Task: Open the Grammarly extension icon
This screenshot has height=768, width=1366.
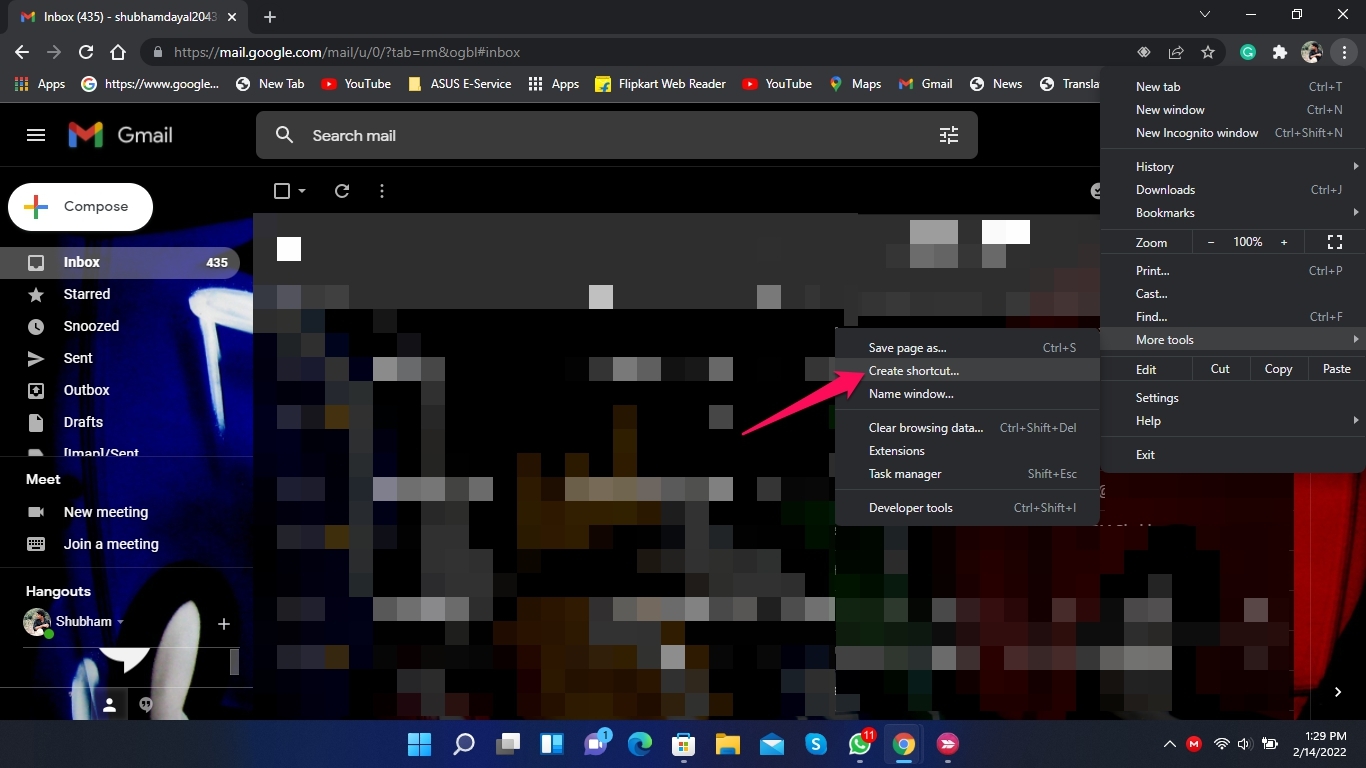Action: tap(1248, 52)
